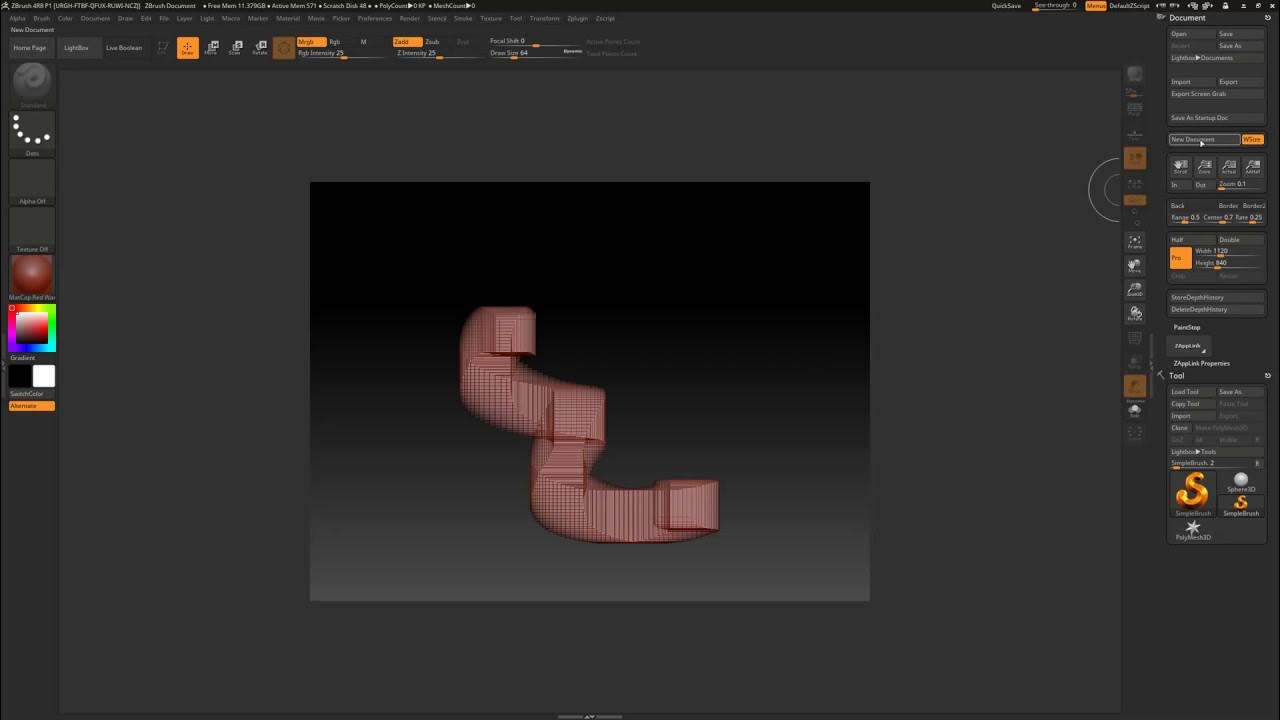Toggle the Alternate color button
The image size is (1280, 720).
[32, 406]
